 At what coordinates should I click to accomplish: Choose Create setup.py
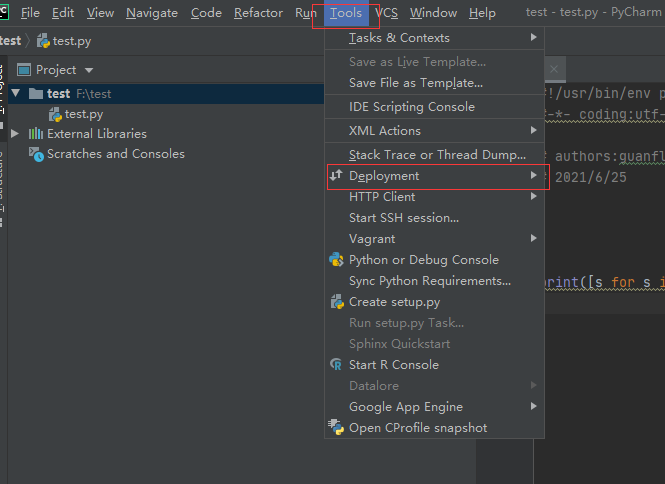434,302
